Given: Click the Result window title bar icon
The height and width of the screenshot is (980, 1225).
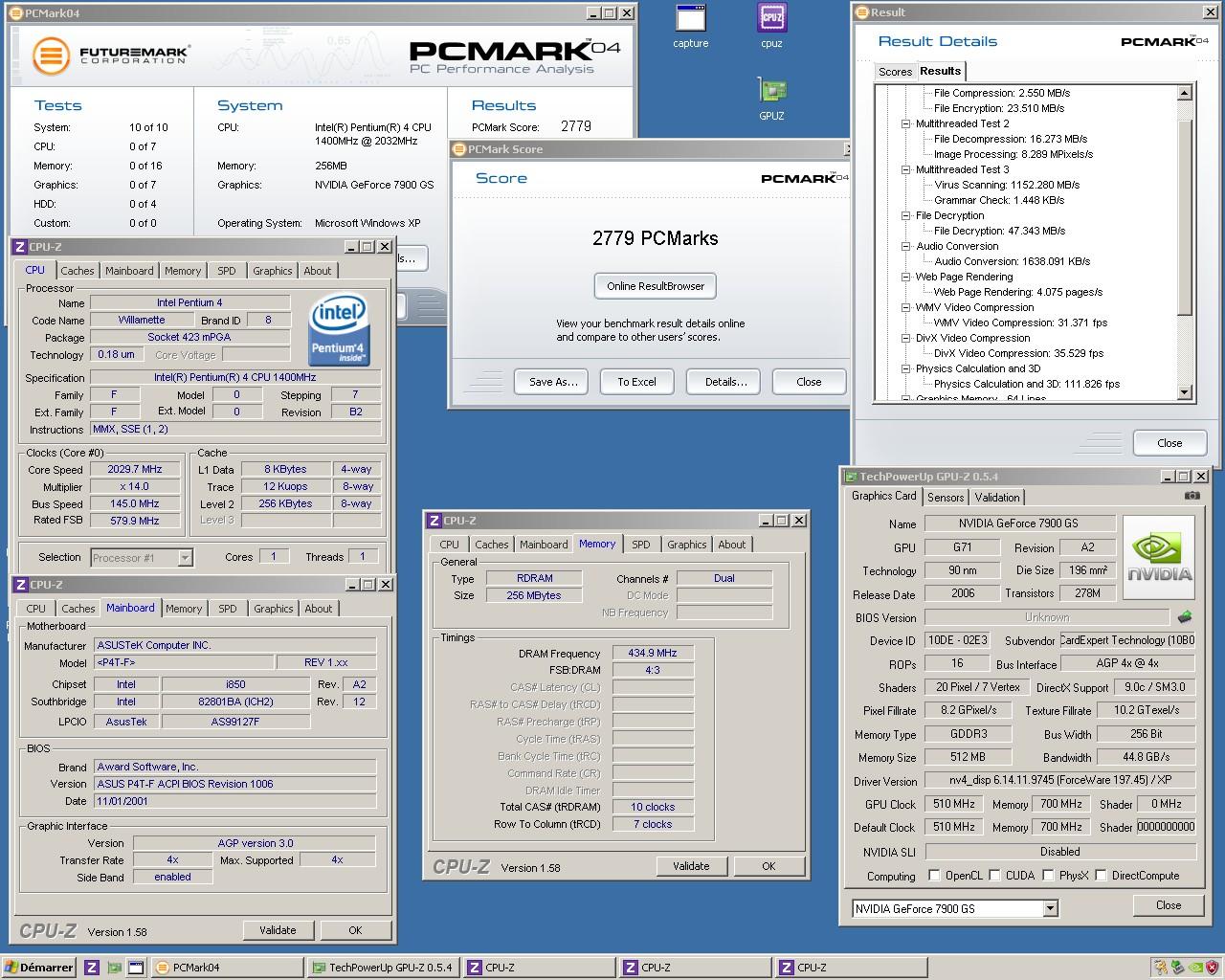Looking at the screenshot, I should pyautogui.click(x=862, y=12).
